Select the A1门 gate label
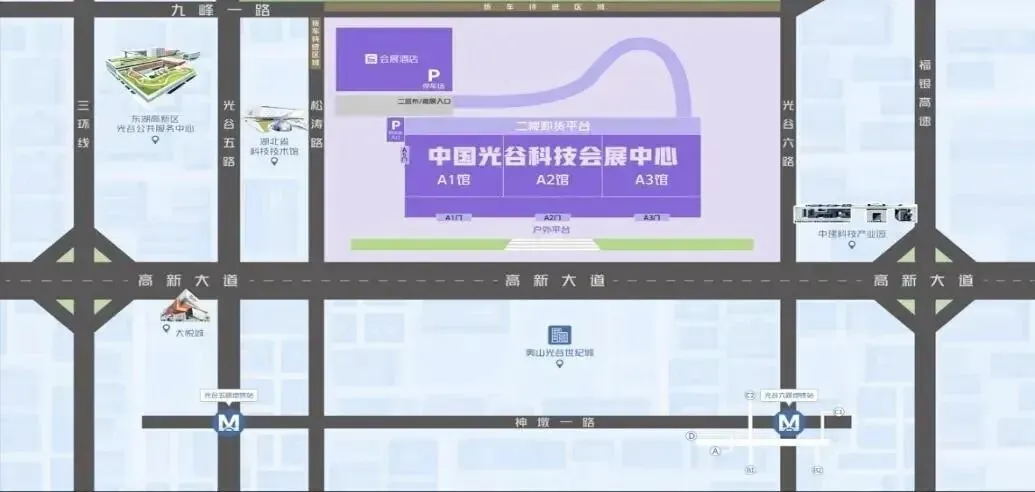This screenshot has width=1035, height=492. pos(453,217)
